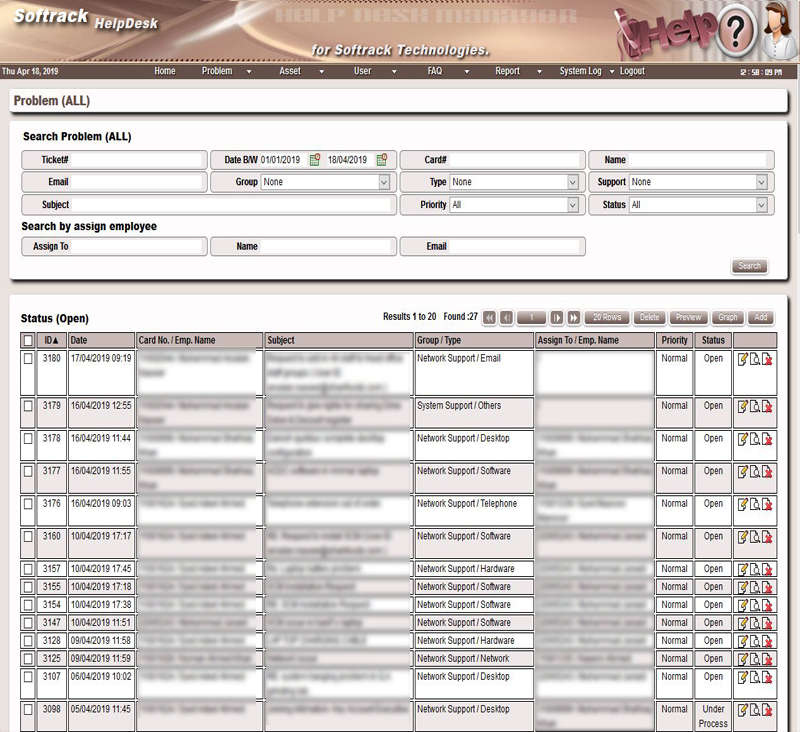Click delete icon for ticket 3179

coord(768,407)
